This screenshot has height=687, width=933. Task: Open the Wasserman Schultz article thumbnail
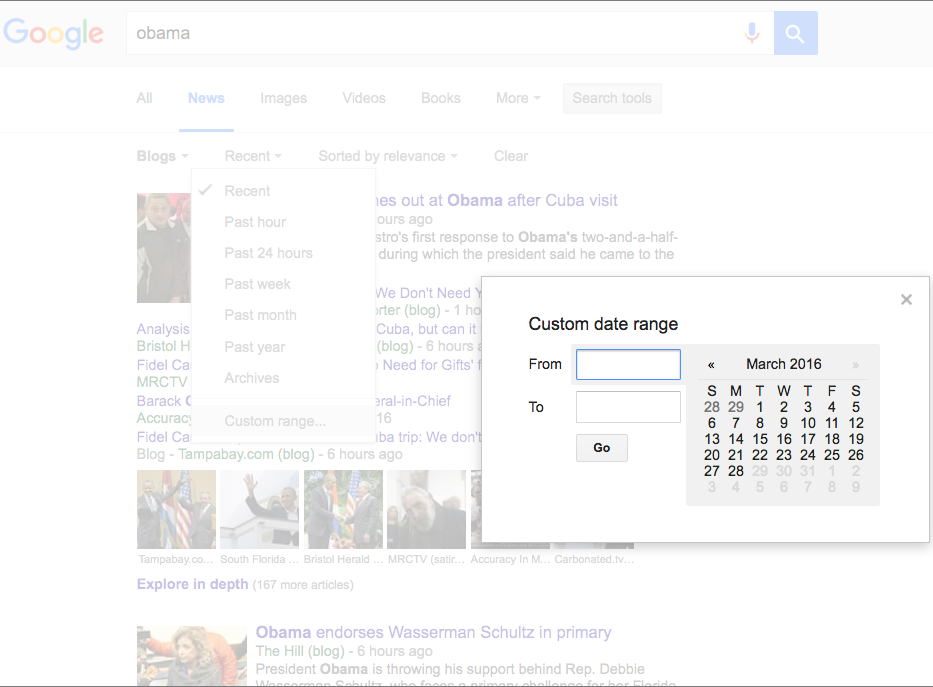click(192, 655)
